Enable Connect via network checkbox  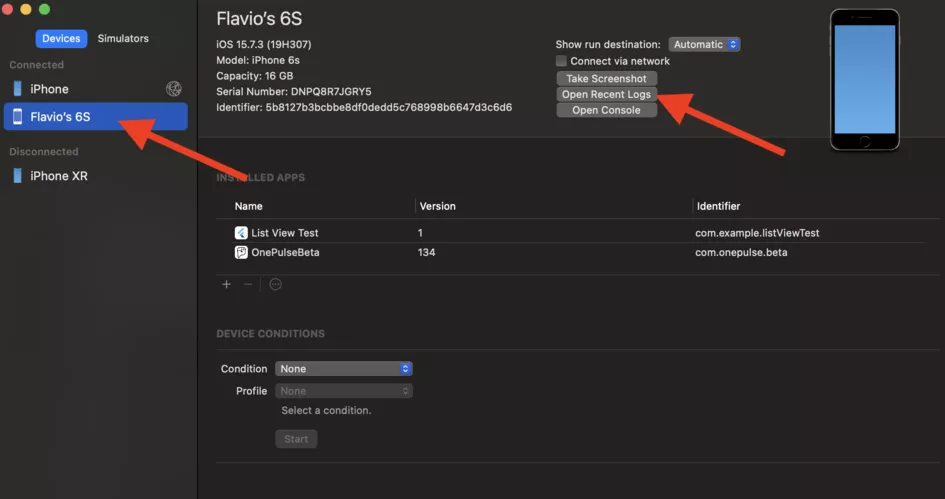click(561, 61)
